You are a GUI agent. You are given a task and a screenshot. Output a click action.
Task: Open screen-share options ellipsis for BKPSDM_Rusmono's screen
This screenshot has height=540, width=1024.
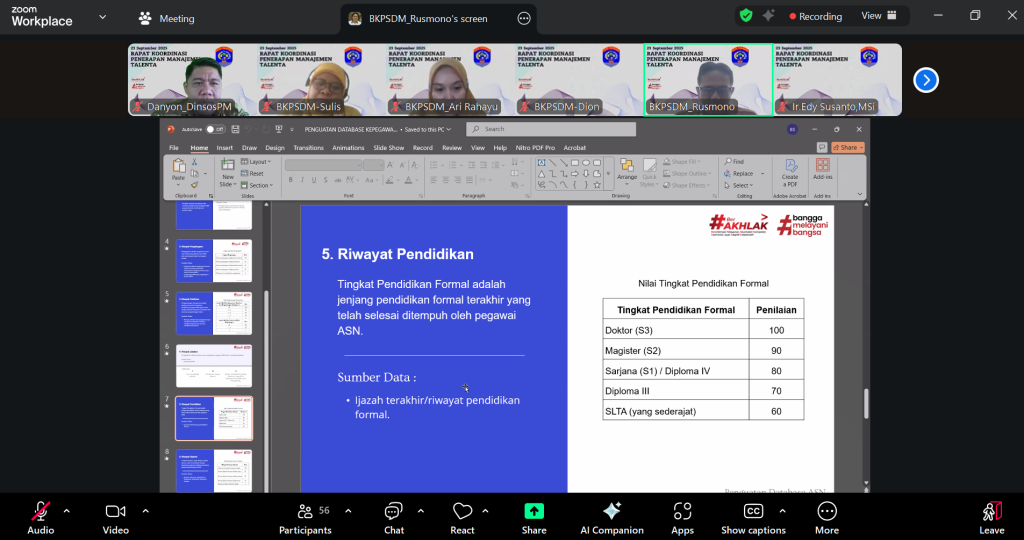[x=524, y=18]
